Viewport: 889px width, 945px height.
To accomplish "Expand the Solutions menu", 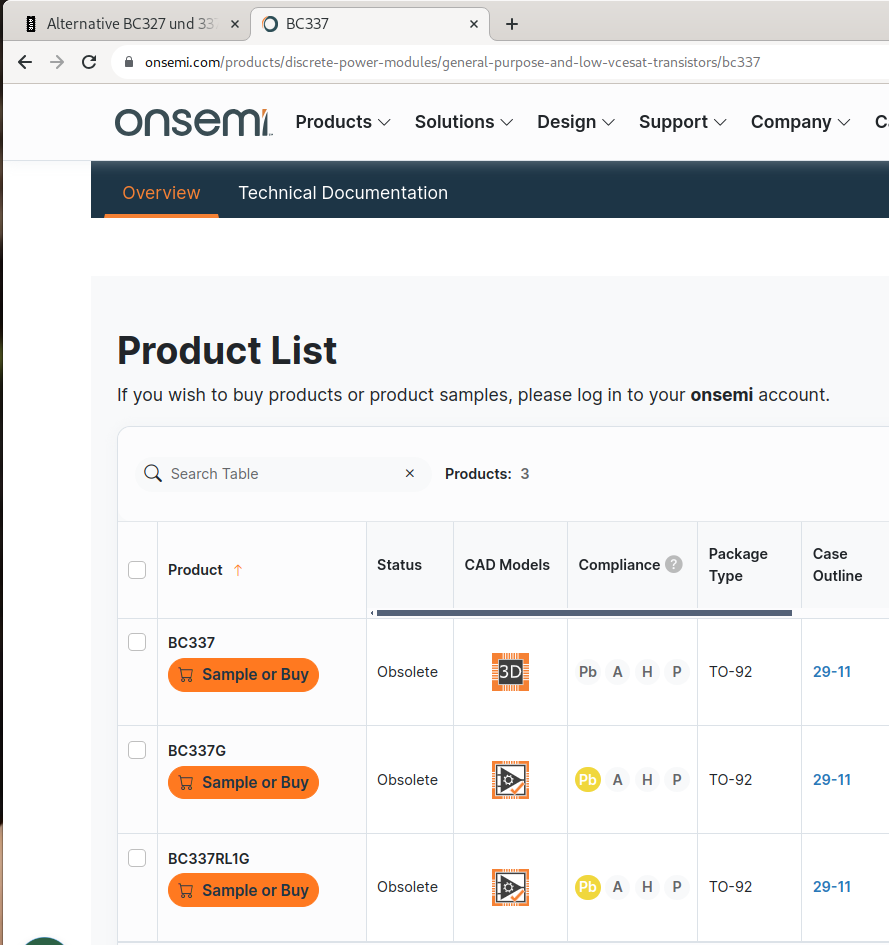I will 463,122.
